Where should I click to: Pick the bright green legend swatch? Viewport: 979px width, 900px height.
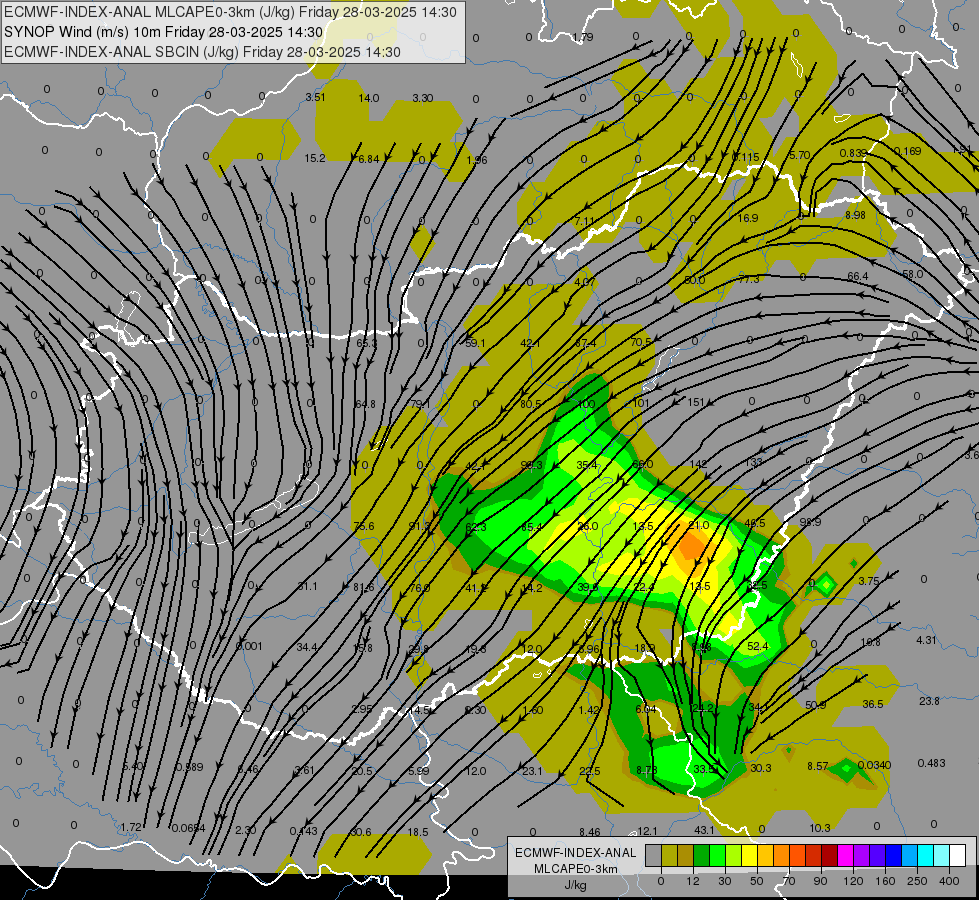(717, 855)
